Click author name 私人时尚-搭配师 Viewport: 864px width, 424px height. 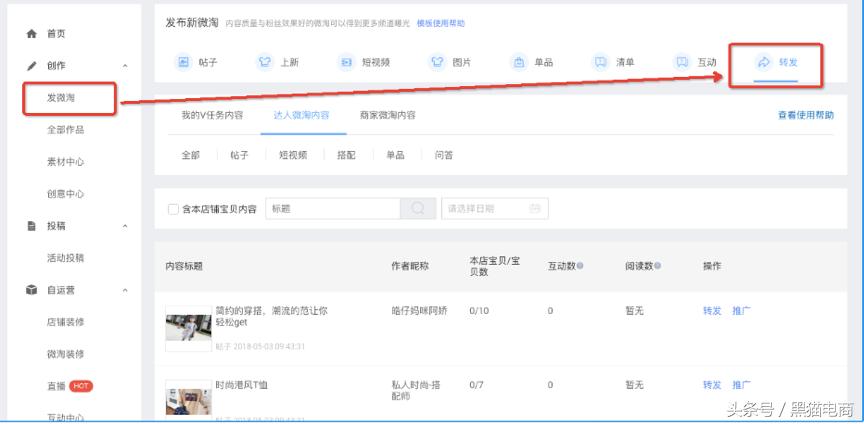416,390
